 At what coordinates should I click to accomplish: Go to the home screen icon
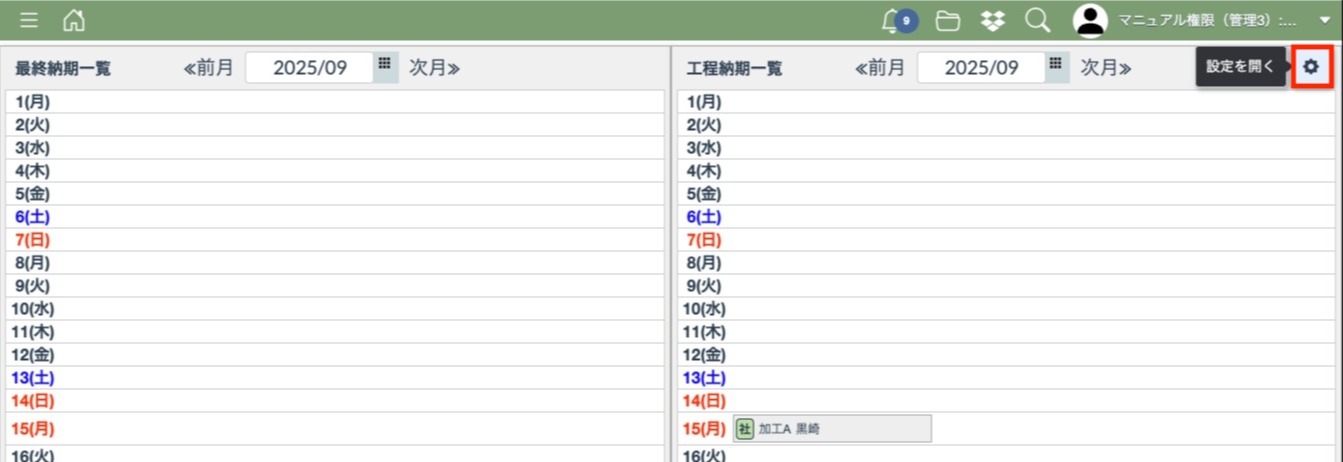(x=74, y=20)
